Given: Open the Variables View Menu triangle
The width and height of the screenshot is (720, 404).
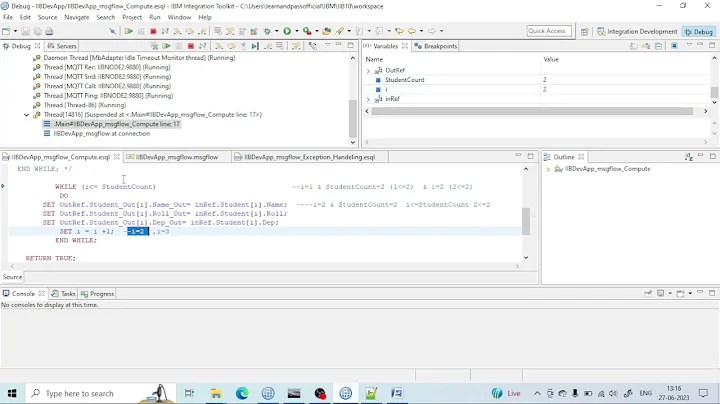Looking at the screenshot, I should 689,45.
